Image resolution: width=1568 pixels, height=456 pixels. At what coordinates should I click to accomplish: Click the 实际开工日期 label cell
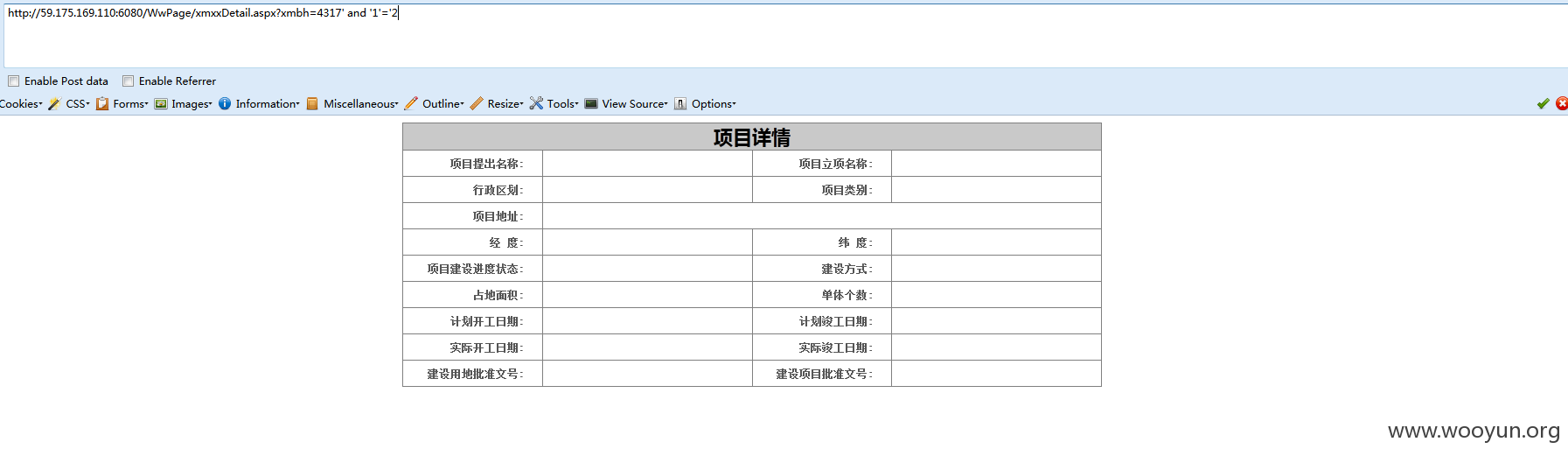tap(473, 347)
